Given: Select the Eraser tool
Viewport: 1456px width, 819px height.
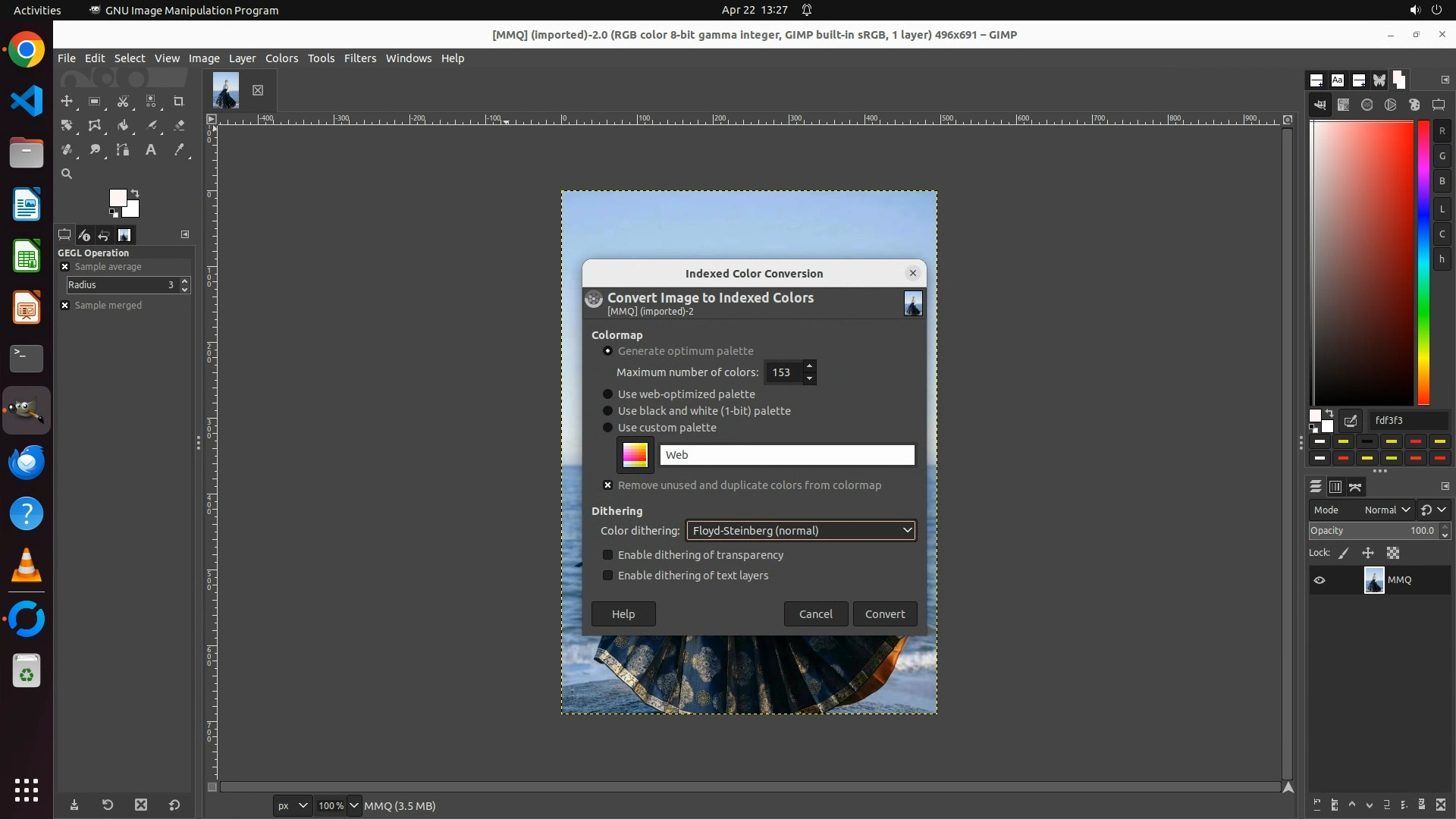Looking at the screenshot, I should (x=179, y=126).
